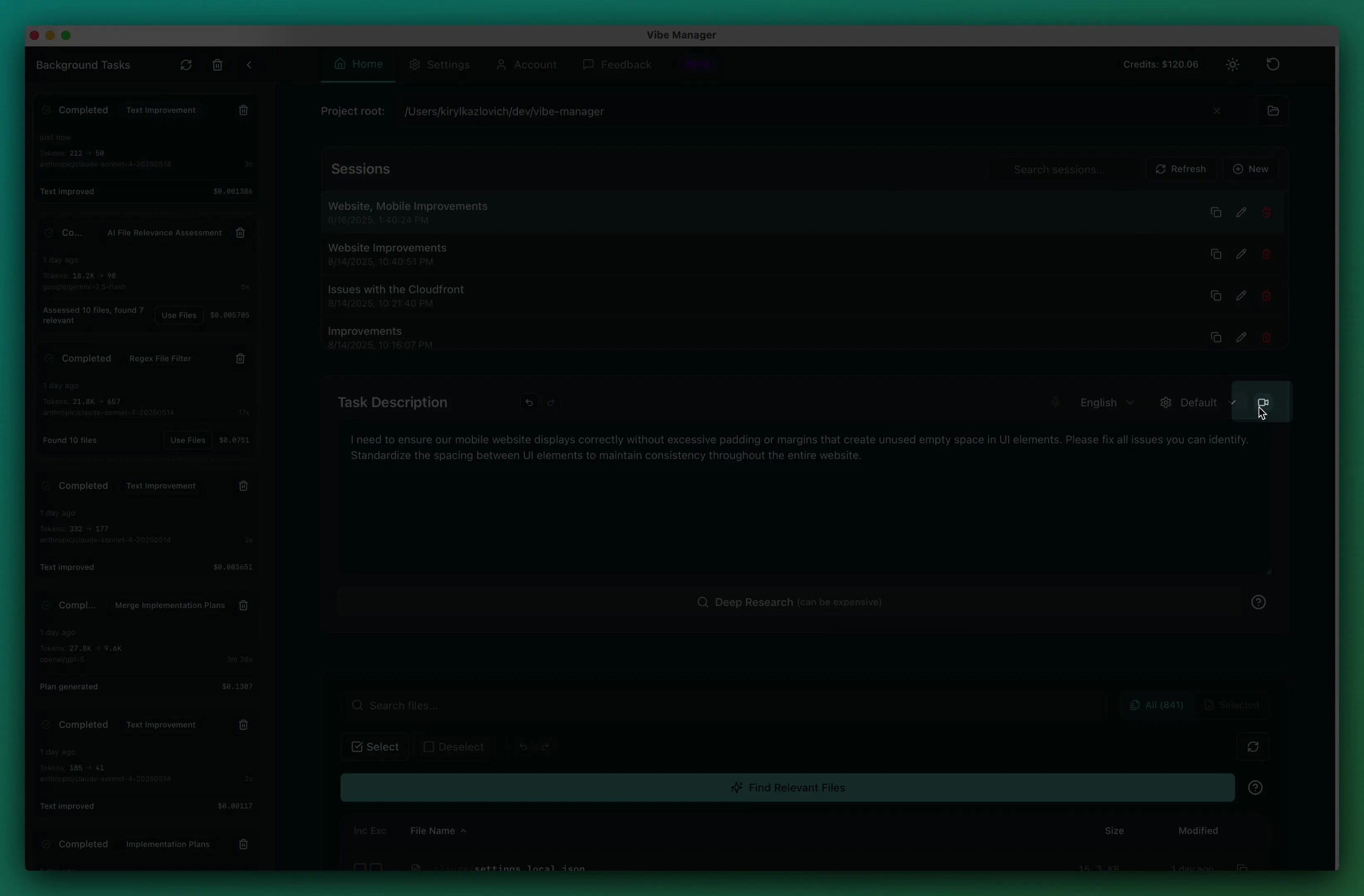Focus the Search files field
Screen dimensions: 1364x896
pyautogui.click(x=725, y=705)
